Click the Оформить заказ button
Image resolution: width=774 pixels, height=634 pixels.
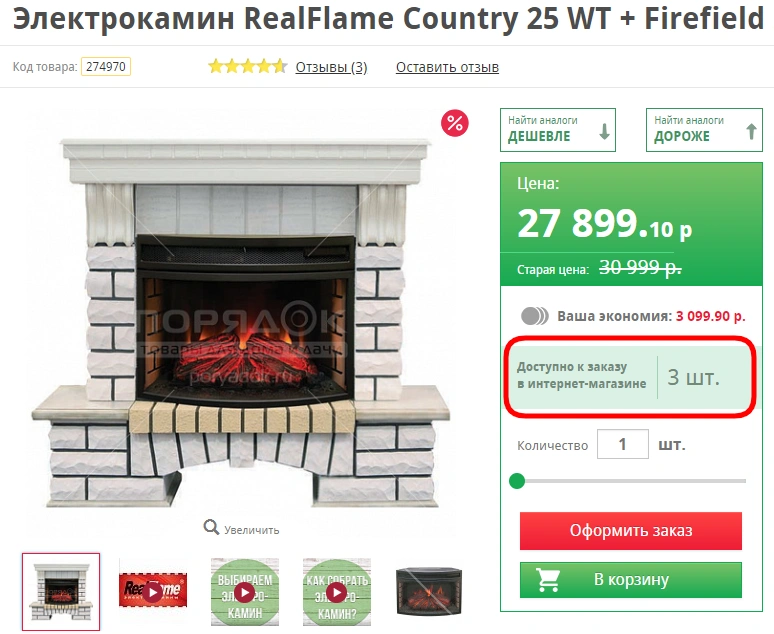coord(631,531)
